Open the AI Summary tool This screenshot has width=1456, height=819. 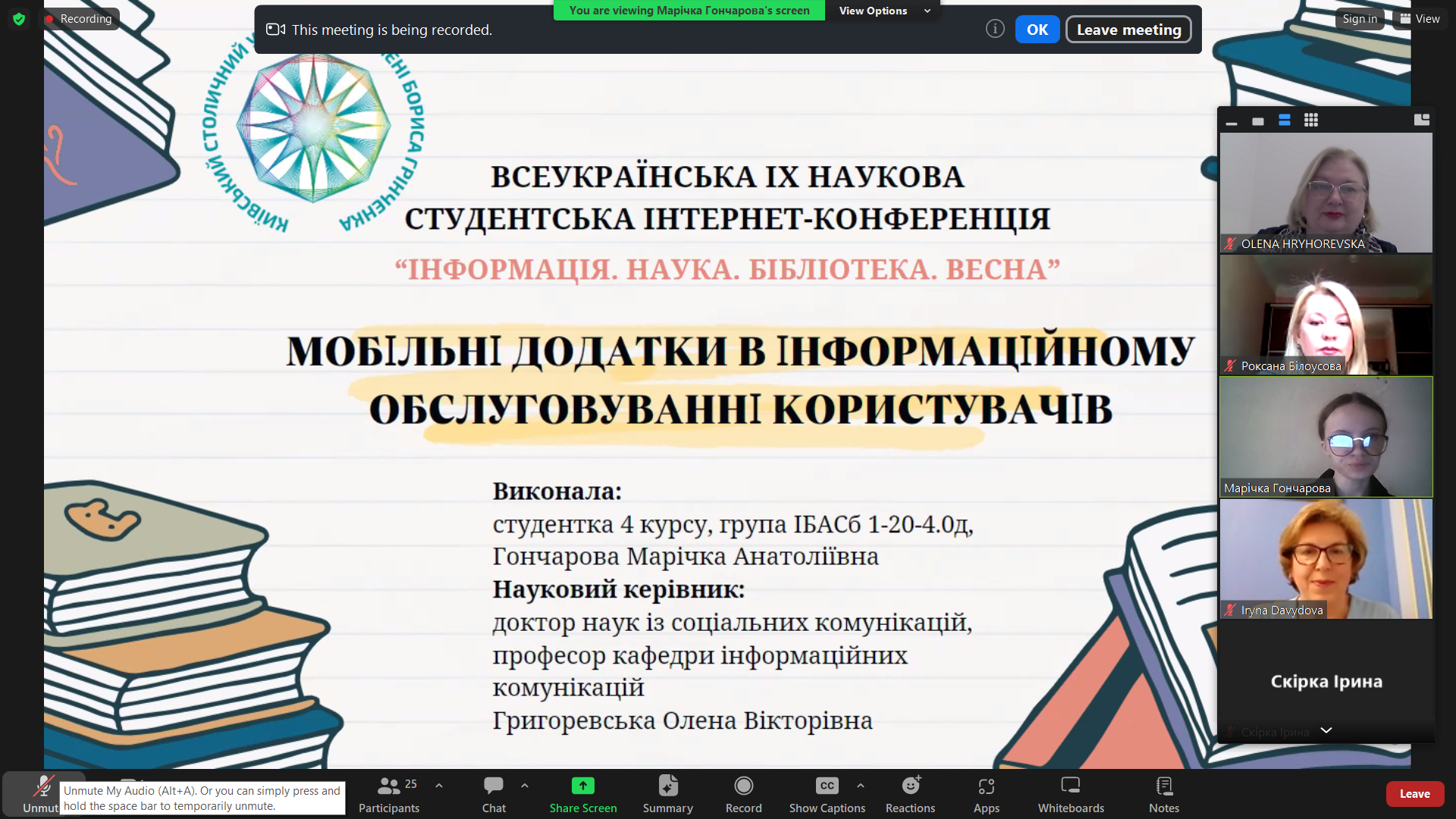tap(667, 794)
